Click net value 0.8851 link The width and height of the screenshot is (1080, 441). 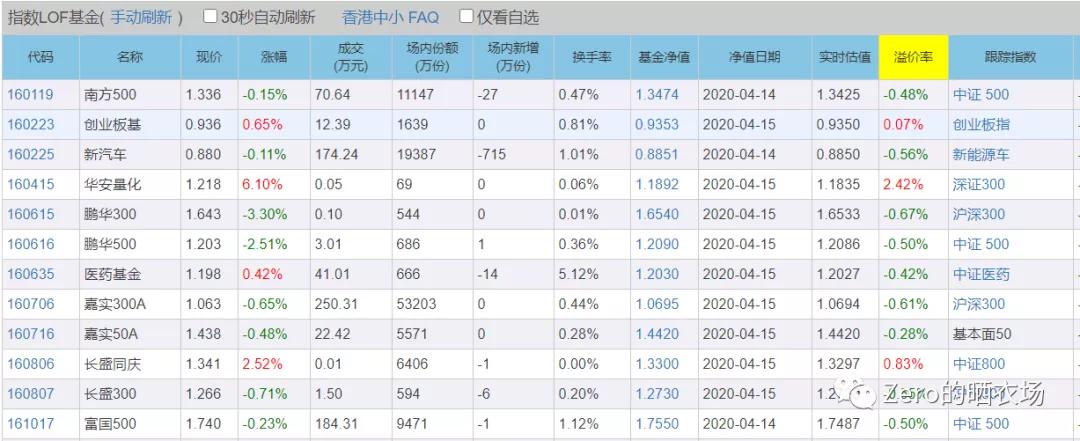coord(657,154)
